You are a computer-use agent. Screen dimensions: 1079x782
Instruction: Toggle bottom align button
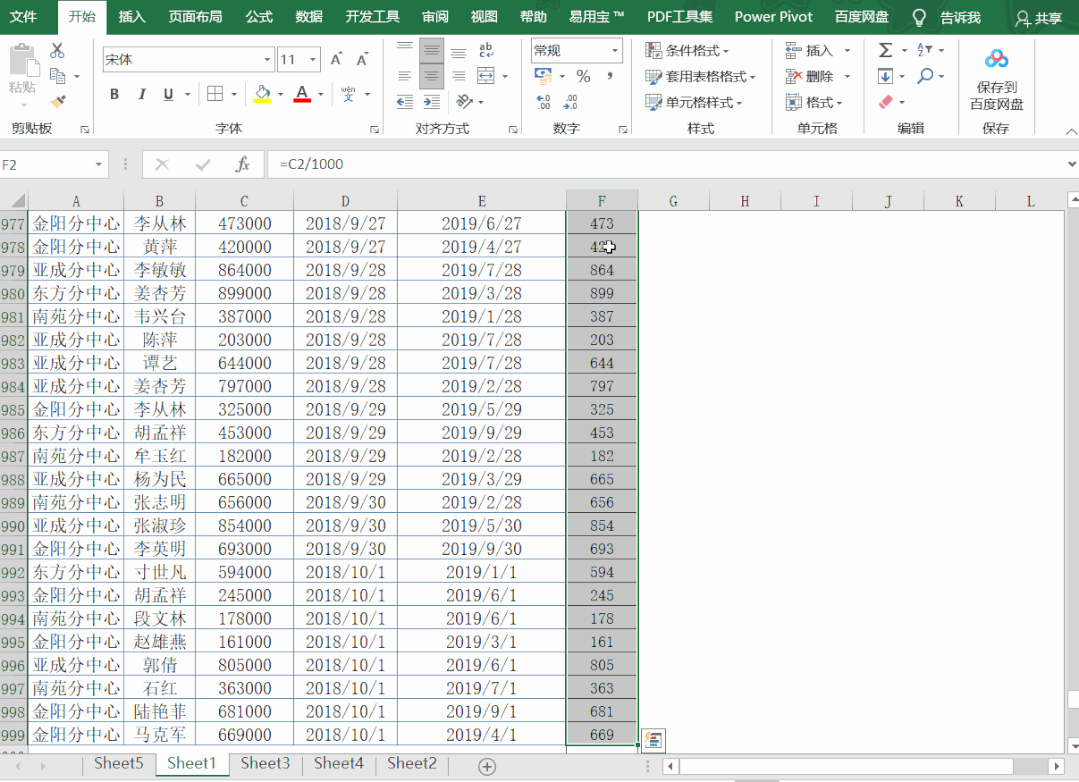[458, 50]
